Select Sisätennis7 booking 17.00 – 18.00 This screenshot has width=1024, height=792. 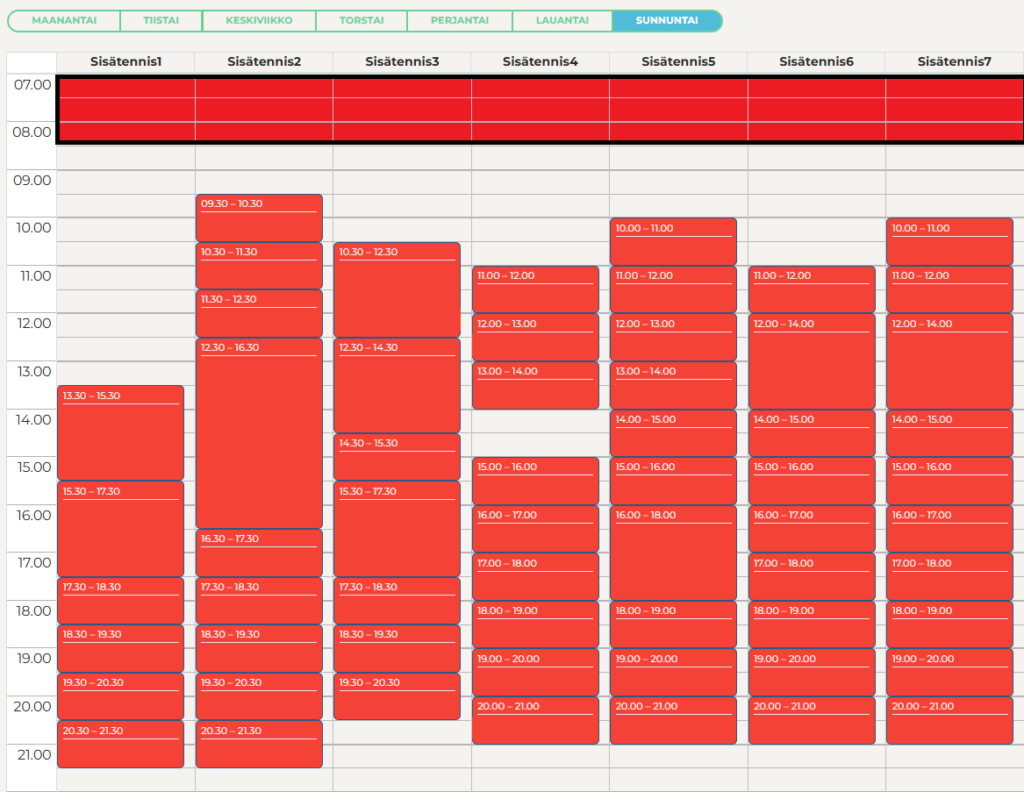(950, 577)
